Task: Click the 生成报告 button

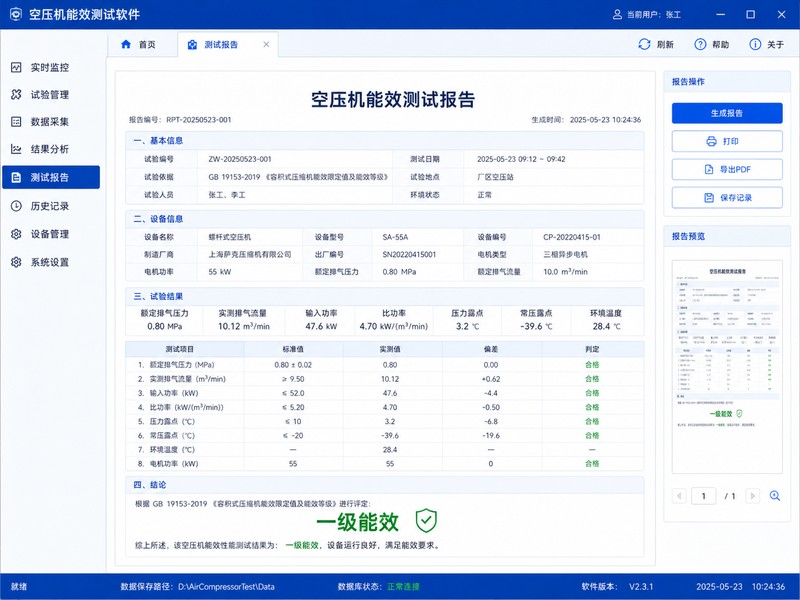Action: tap(727, 113)
